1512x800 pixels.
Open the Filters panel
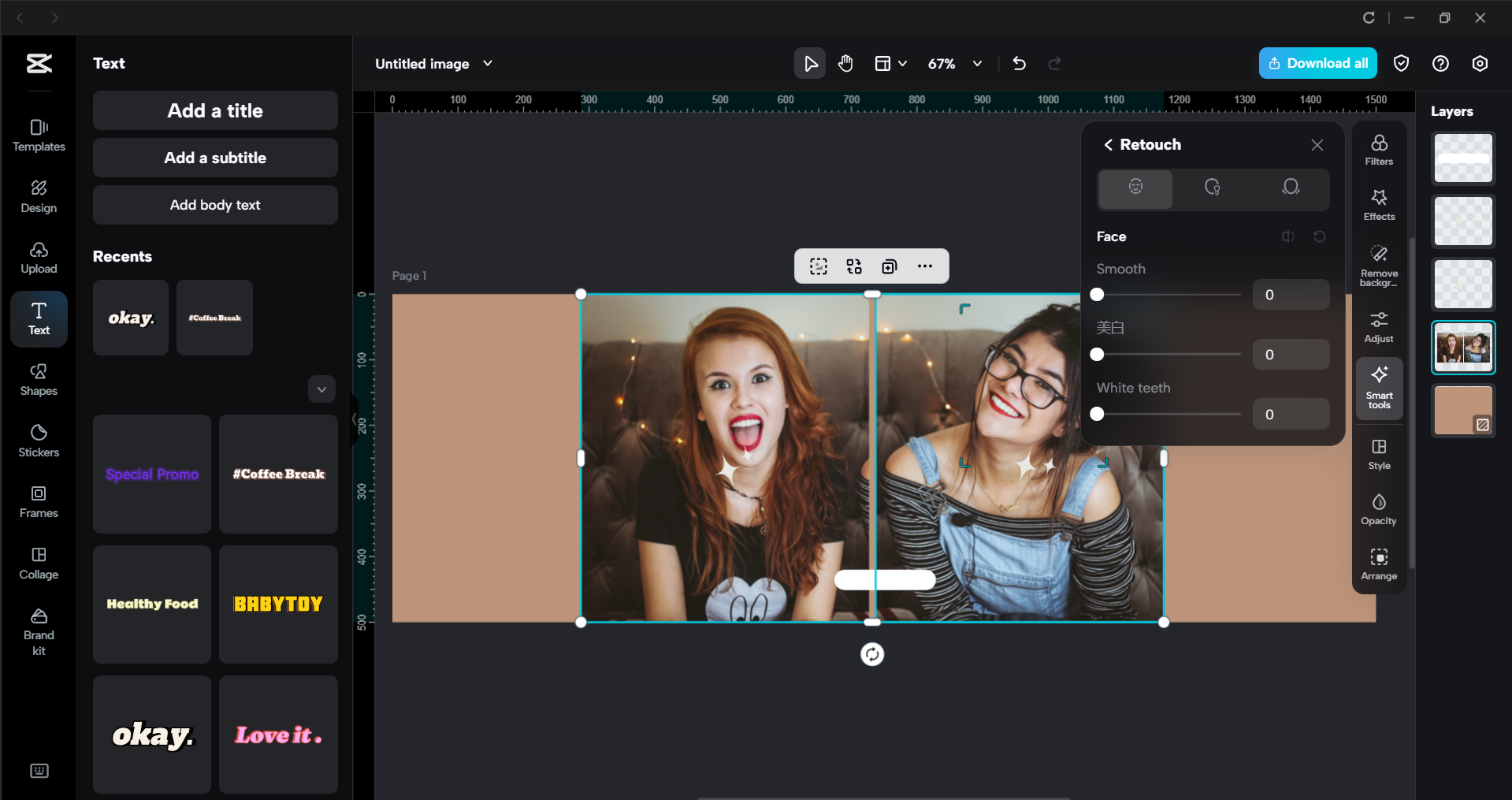(x=1378, y=148)
